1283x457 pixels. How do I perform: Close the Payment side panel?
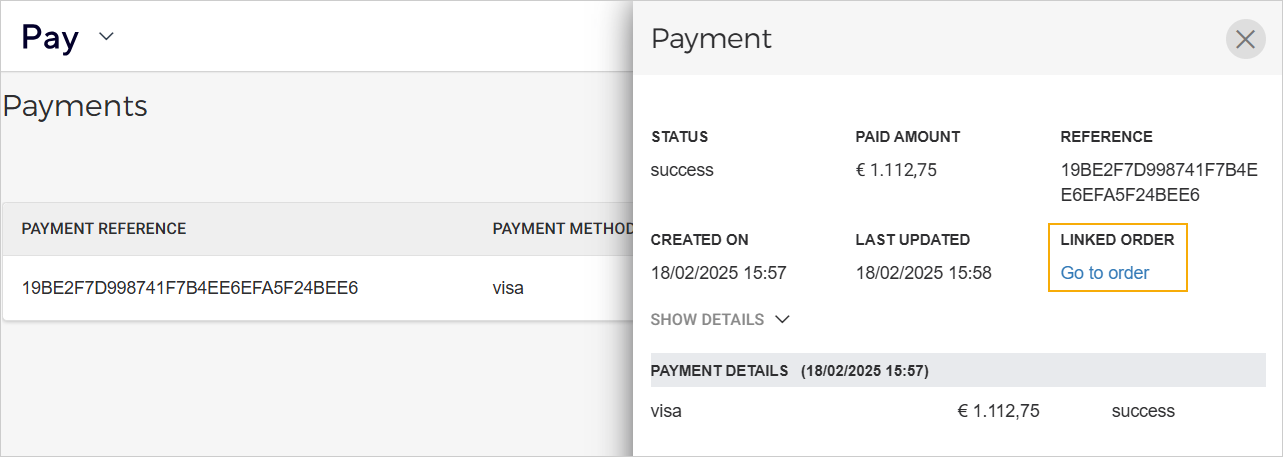click(1245, 39)
